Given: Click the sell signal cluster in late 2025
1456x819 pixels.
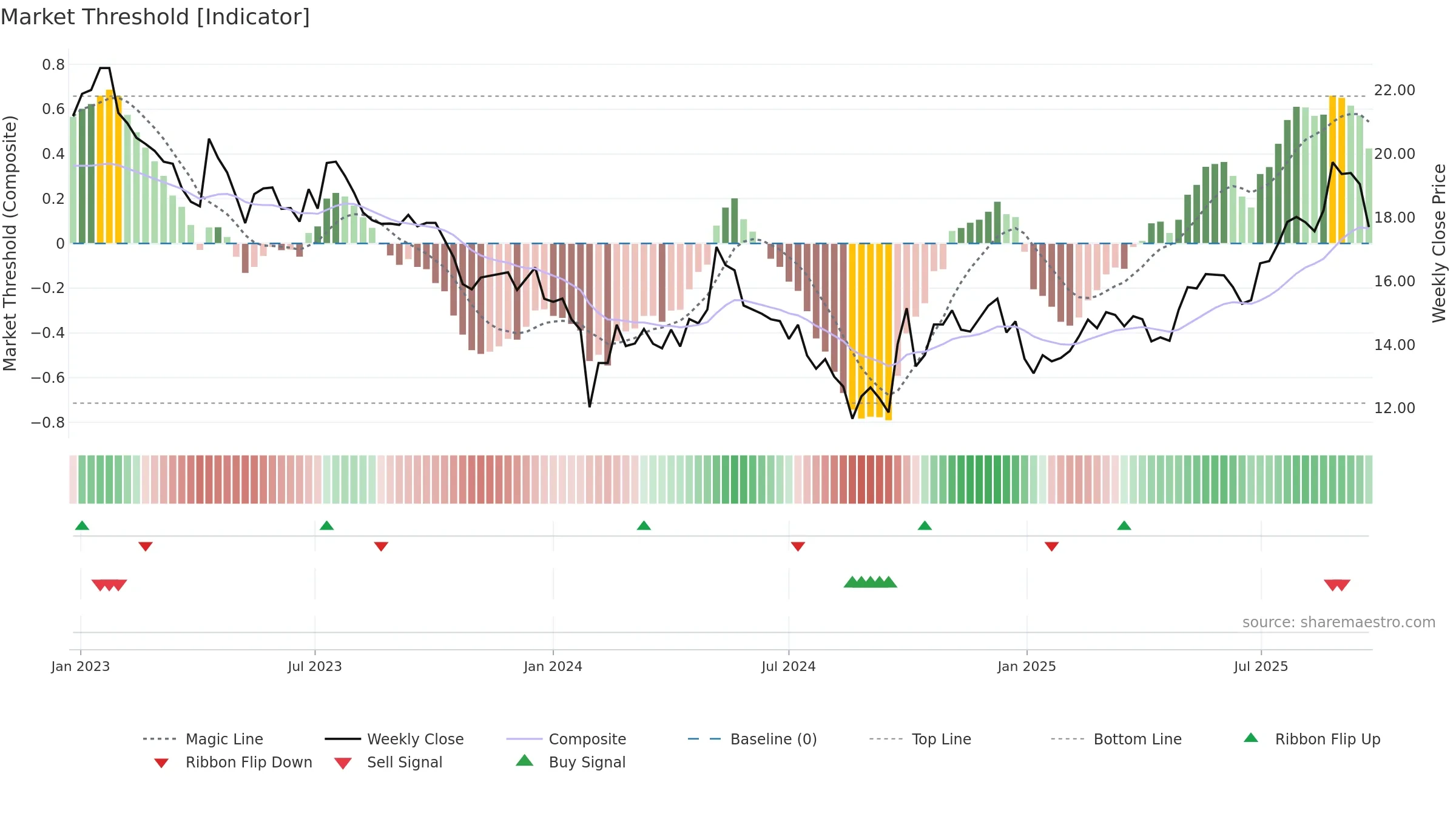Looking at the screenshot, I should point(1337,585).
